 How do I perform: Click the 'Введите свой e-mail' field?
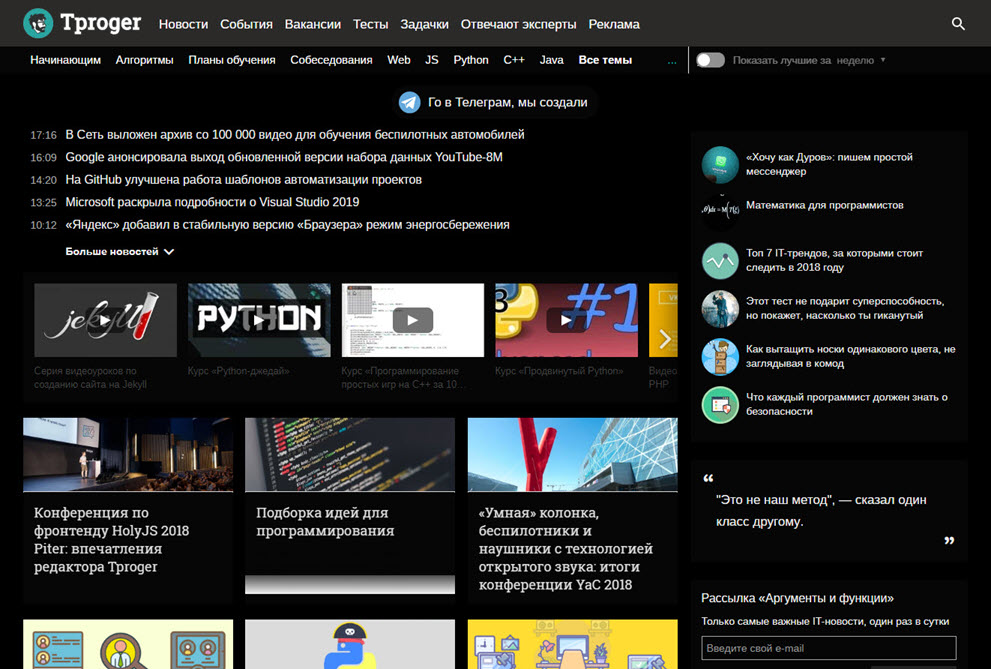point(829,648)
